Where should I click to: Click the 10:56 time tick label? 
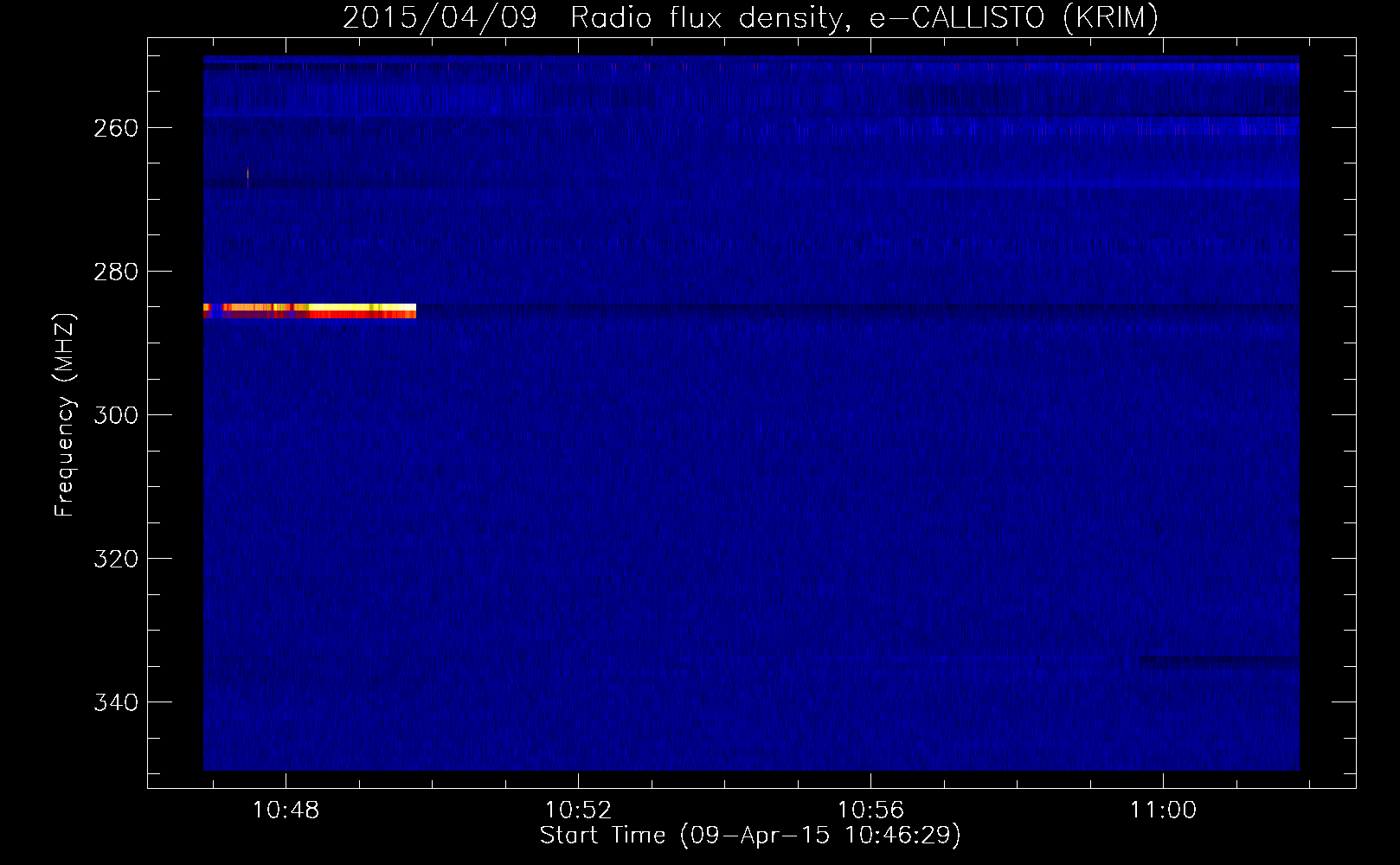(870, 811)
